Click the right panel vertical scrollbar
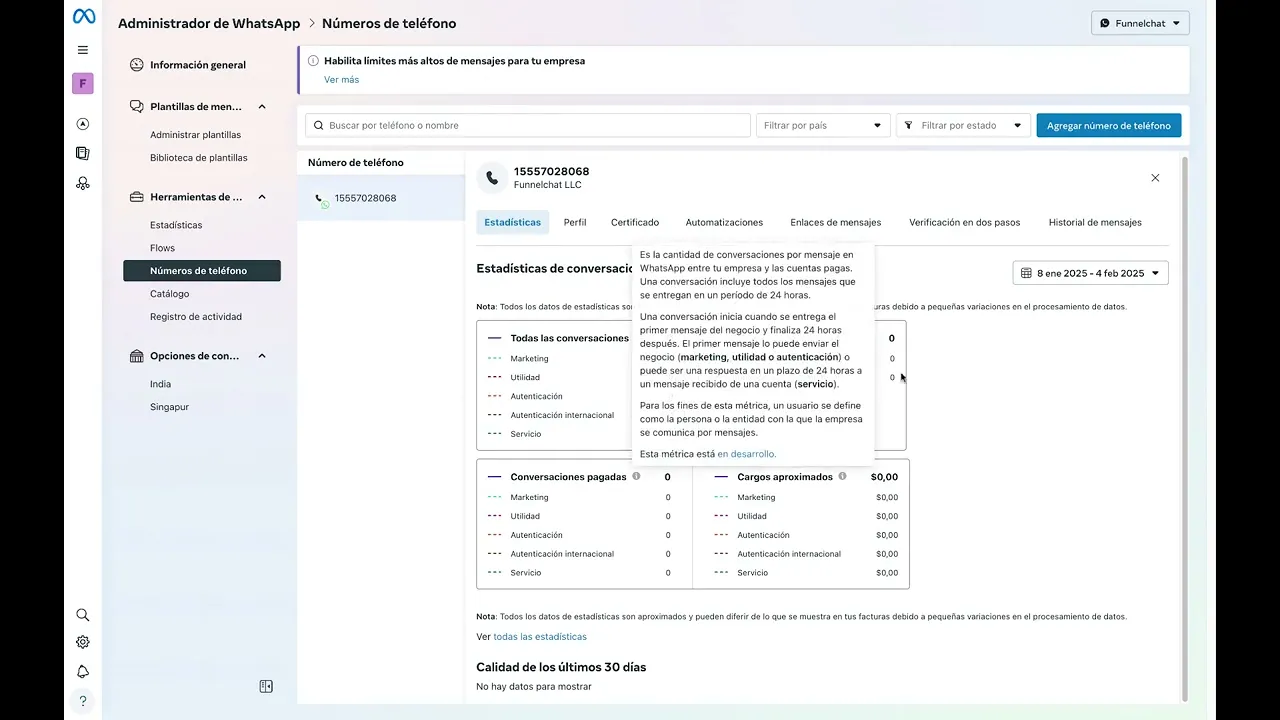 tap(1185, 428)
